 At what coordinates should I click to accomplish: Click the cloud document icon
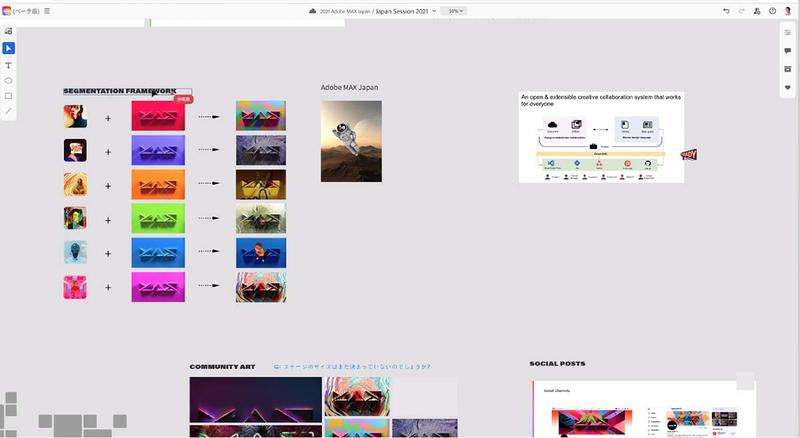(x=313, y=11)
